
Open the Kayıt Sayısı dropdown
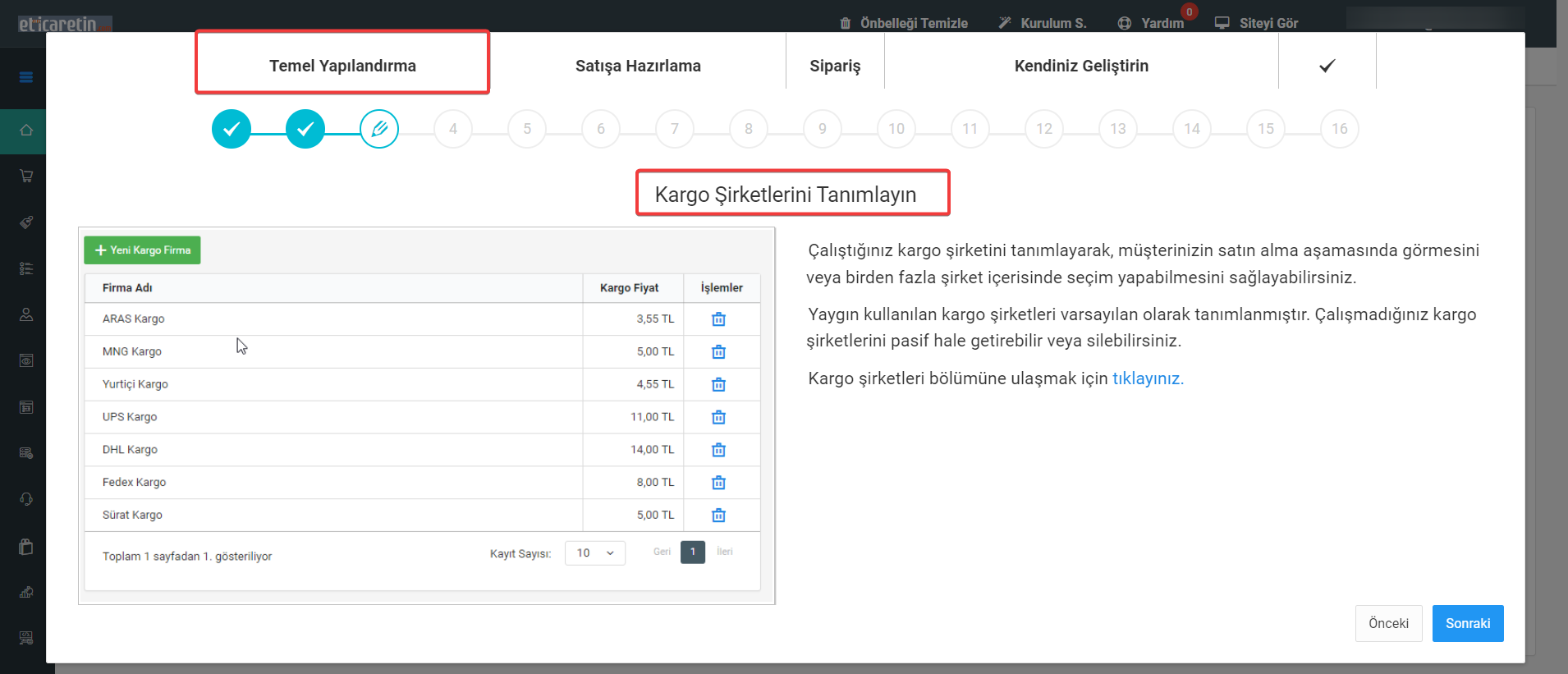(595, 553)
